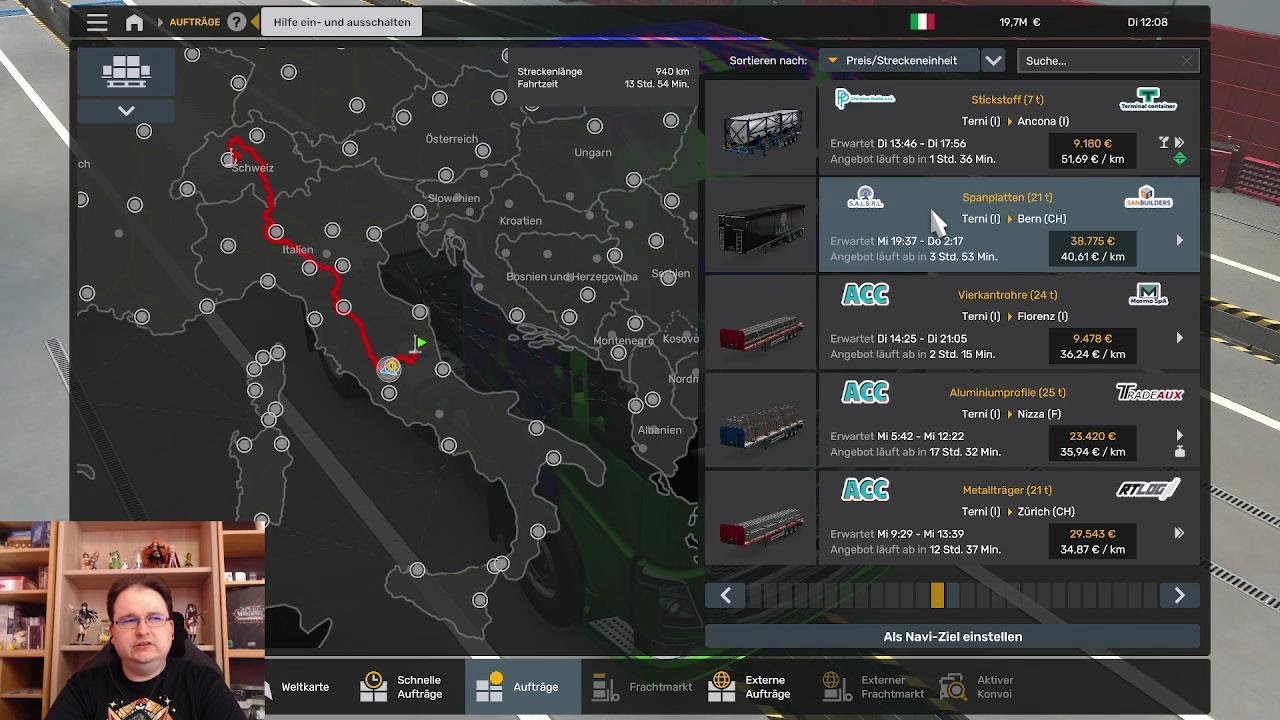
Task: Click ACC logo on Aluminiumprofile row
Action: (x=865, y=392)
